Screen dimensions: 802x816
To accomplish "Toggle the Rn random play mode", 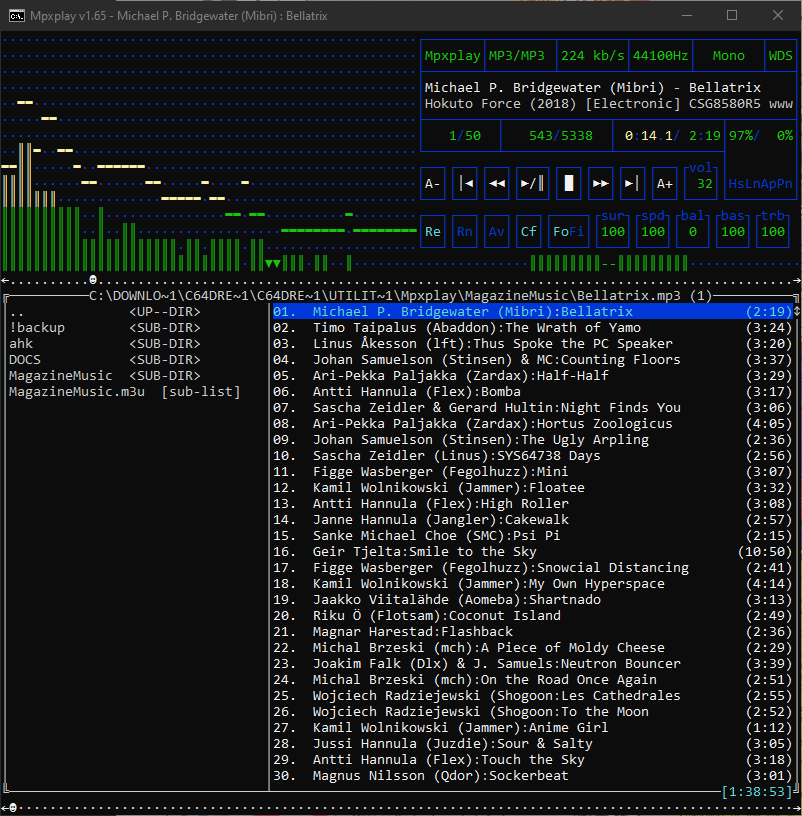I will [x=465, y=232].
